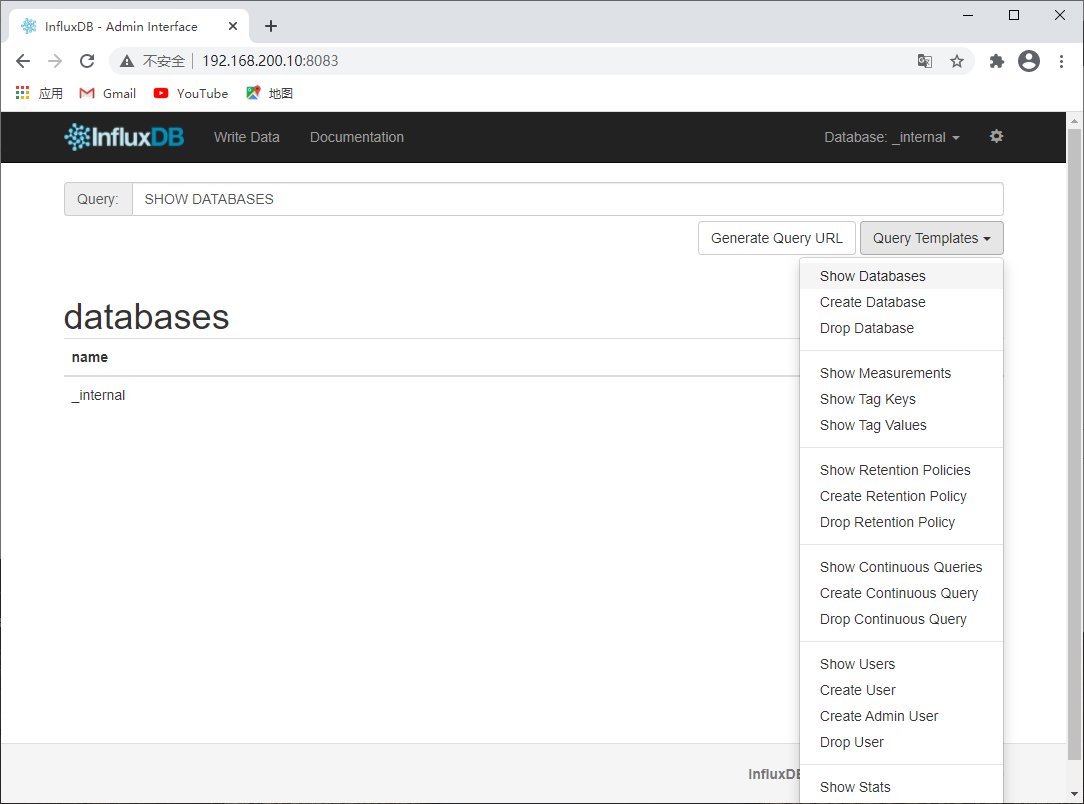This screenshot has width=1084, height=804.
Task: Open the Gmail bookmark
Action: pyautogui.click(x=108, y=93)
